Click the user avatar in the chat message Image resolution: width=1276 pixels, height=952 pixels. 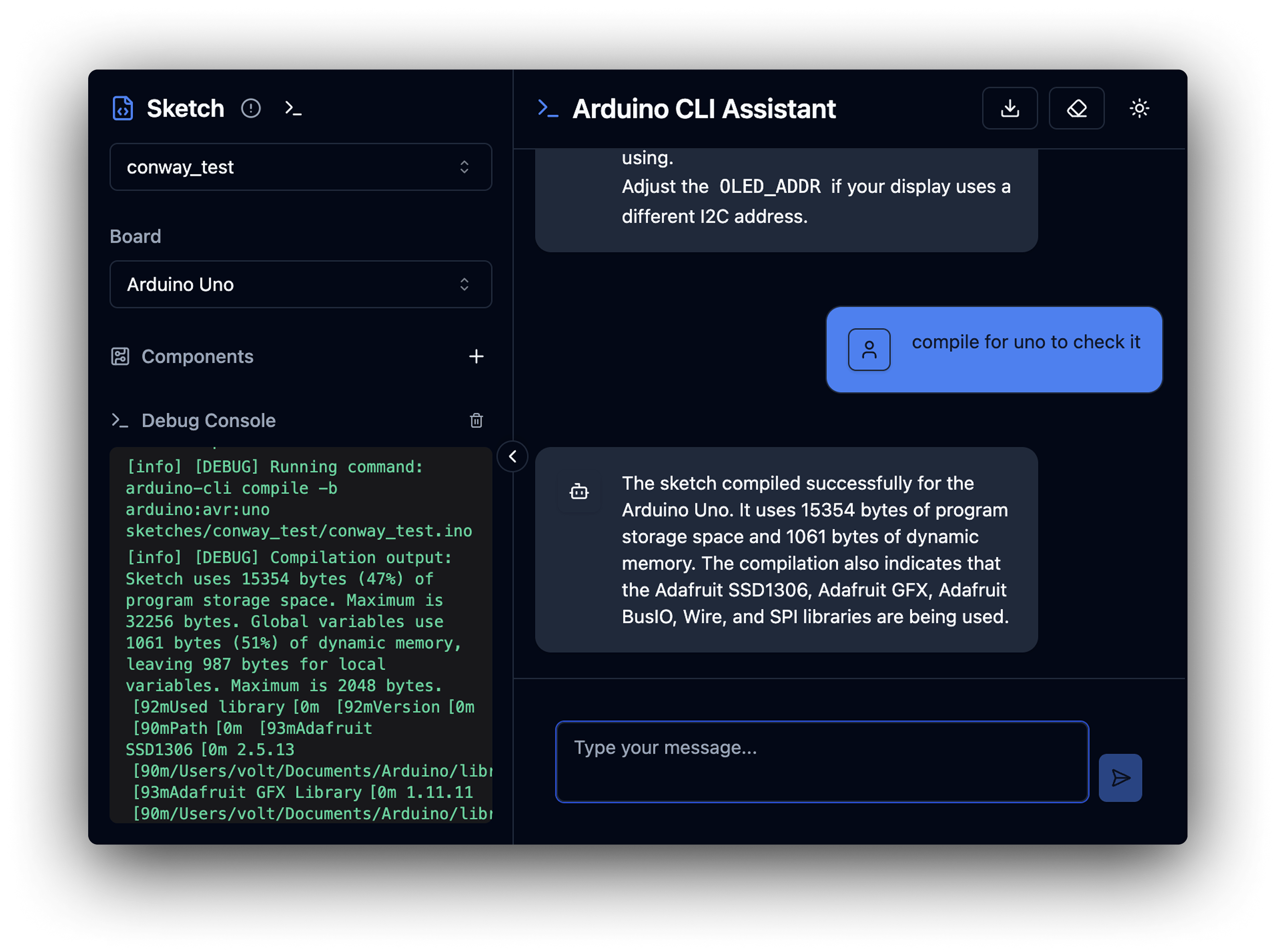(869, 349)
